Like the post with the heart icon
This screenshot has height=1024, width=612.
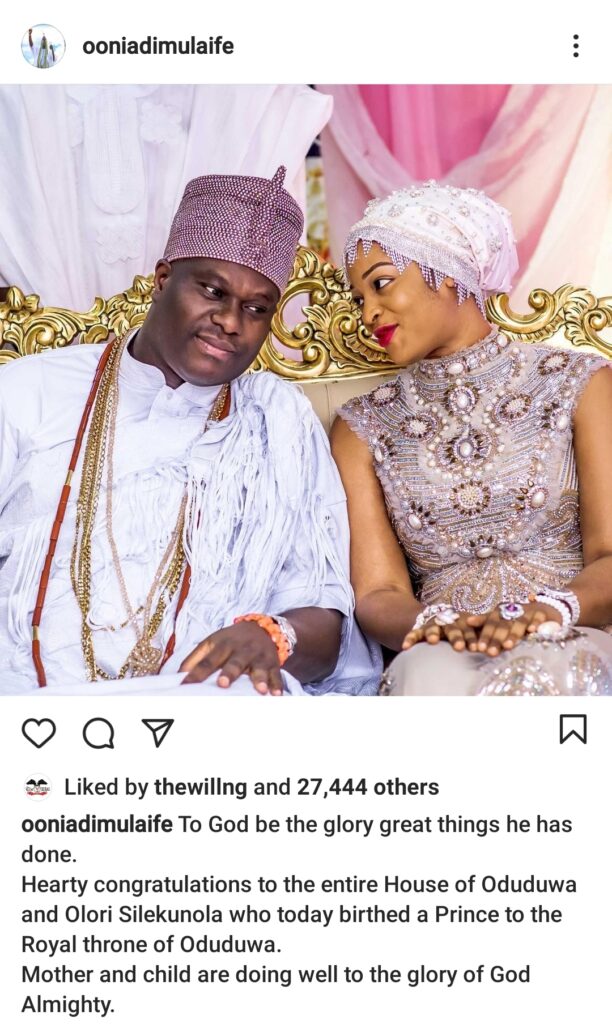click(39, 733)
